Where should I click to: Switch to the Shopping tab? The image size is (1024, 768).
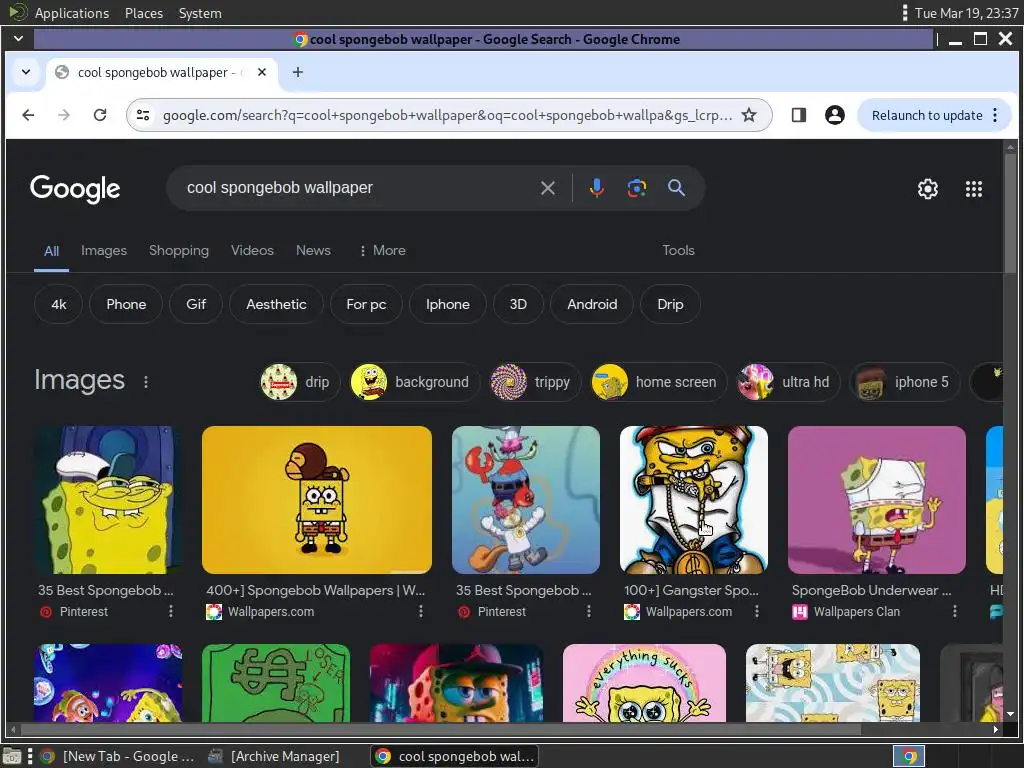click(x=179, y=250)
